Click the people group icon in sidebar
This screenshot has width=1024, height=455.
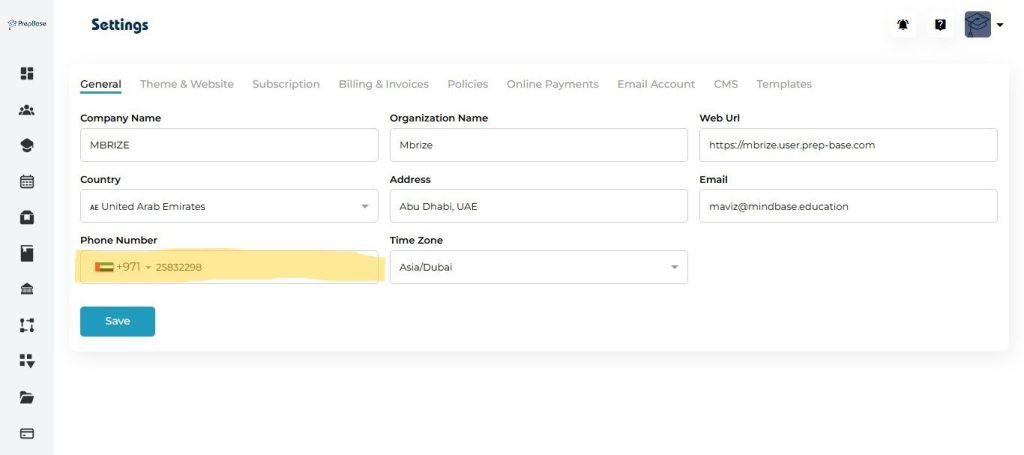pos(27,110)
